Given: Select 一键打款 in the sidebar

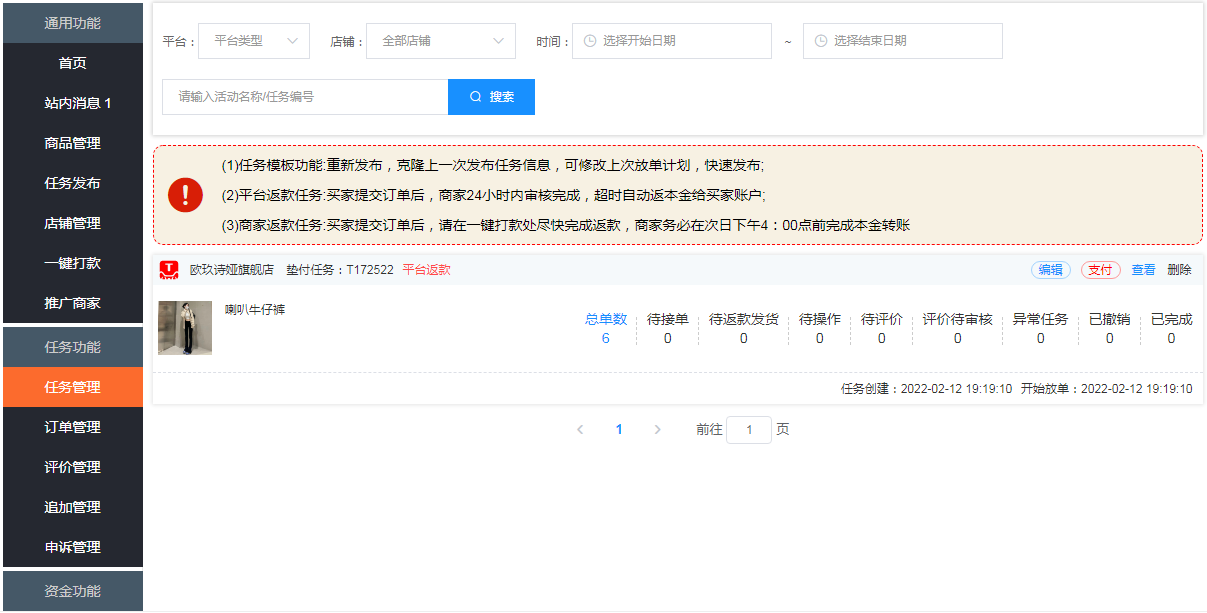Looking at the screenshot, I should 73,263.
